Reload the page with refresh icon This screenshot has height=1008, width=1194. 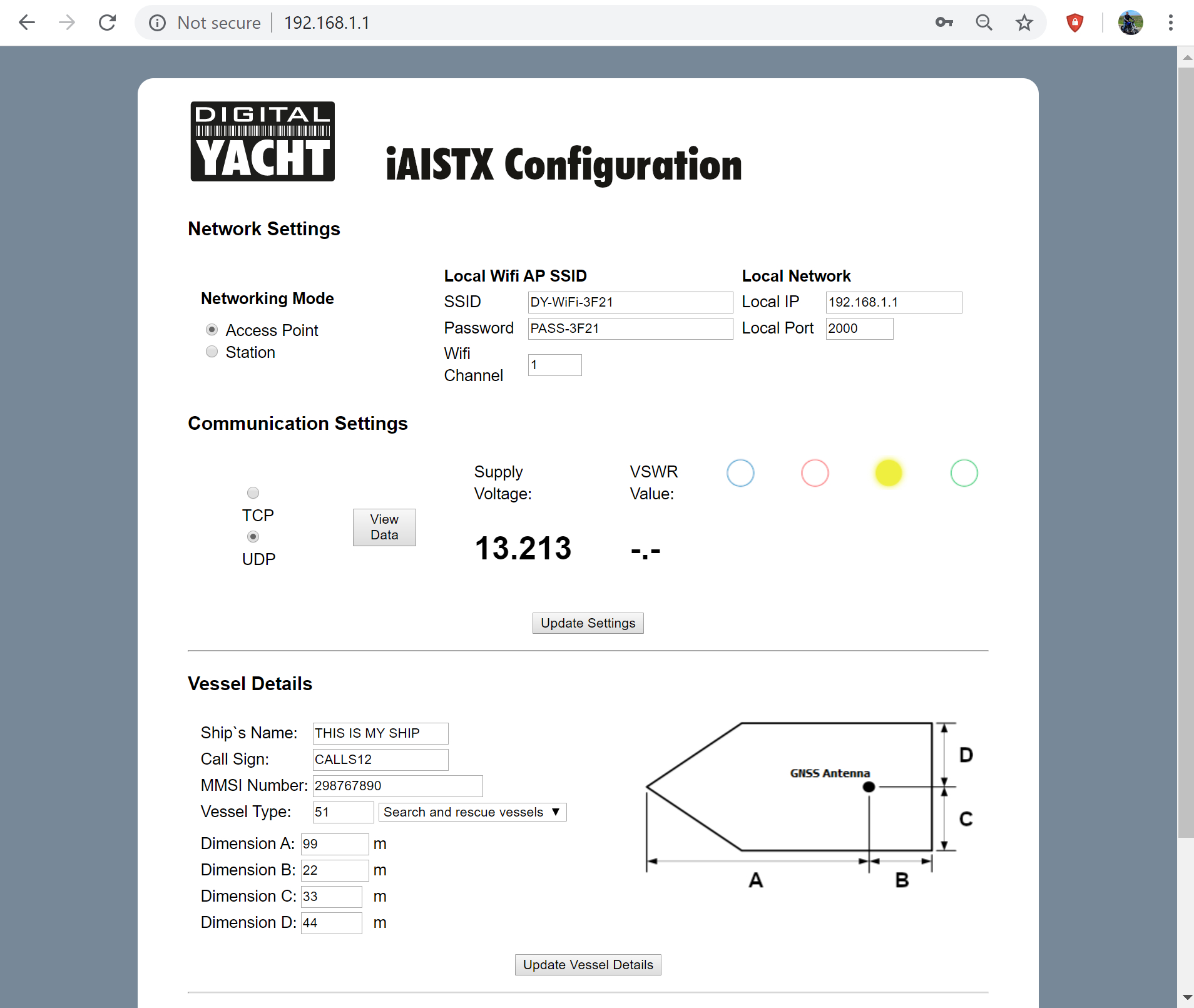108,23
